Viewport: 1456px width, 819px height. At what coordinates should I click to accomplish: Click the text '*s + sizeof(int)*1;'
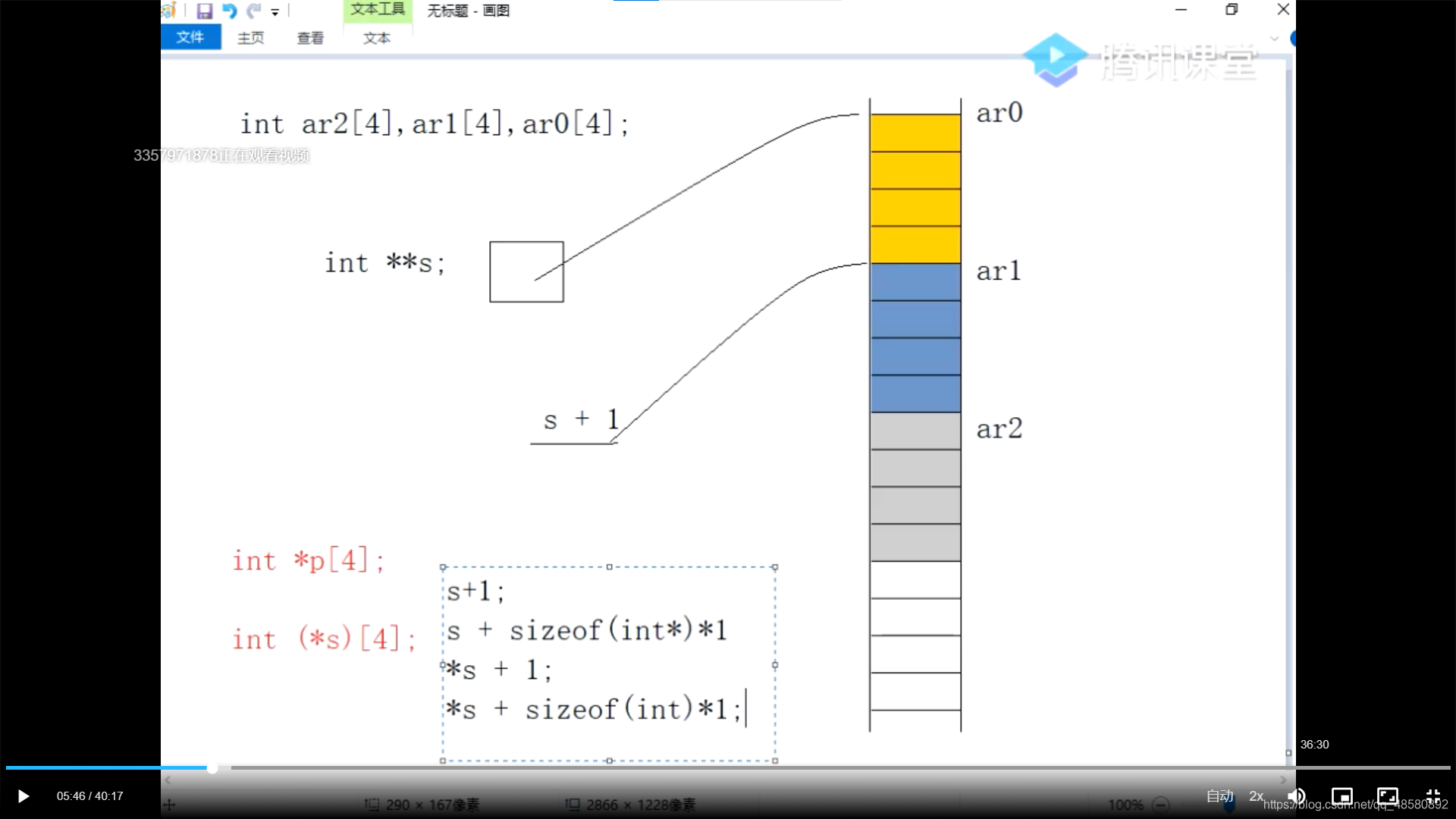(x=594, y=710)
